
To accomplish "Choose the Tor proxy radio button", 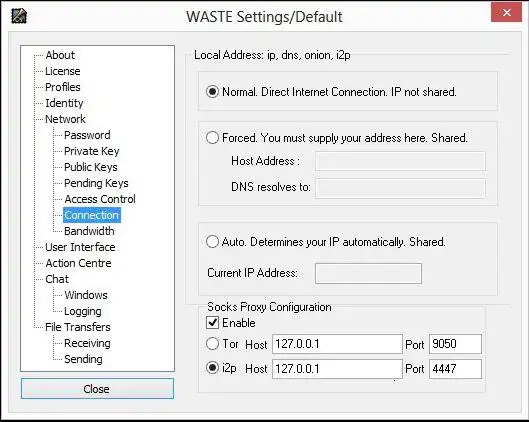I will point(212,344).
